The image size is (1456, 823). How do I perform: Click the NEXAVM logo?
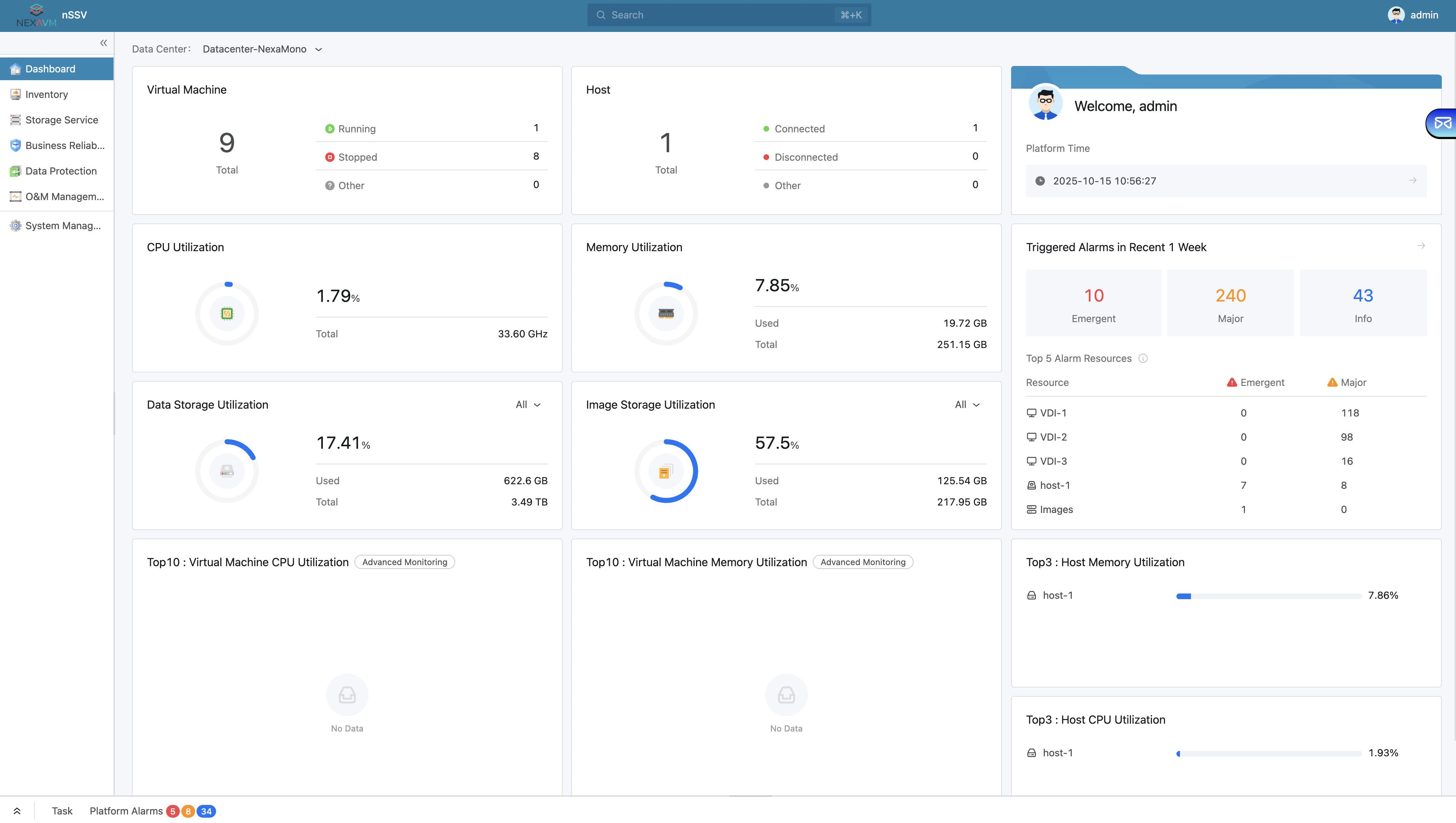pyautogui.click(x=36, y=15)
